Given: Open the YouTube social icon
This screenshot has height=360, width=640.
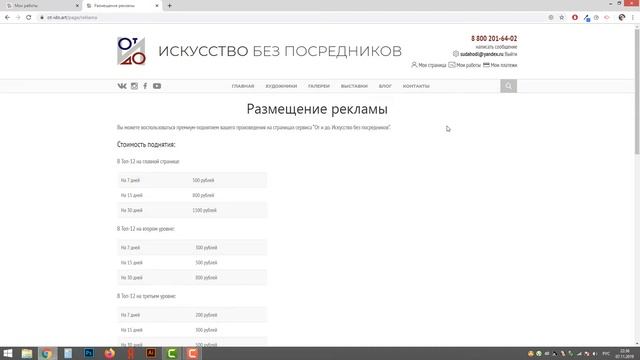Looking at the screenshot, I should click(x=157, y=86).
